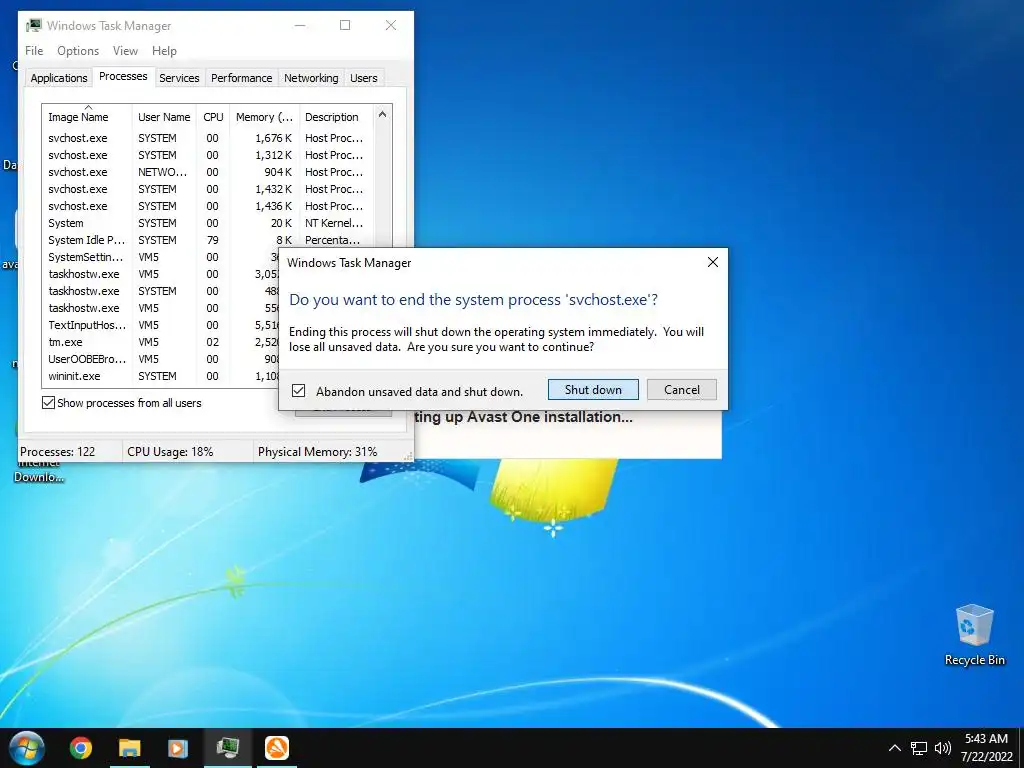Select the svchost.exe row using 1,676 K
1024x768 pixels.
pyautogui.click(x=206, y=138)
